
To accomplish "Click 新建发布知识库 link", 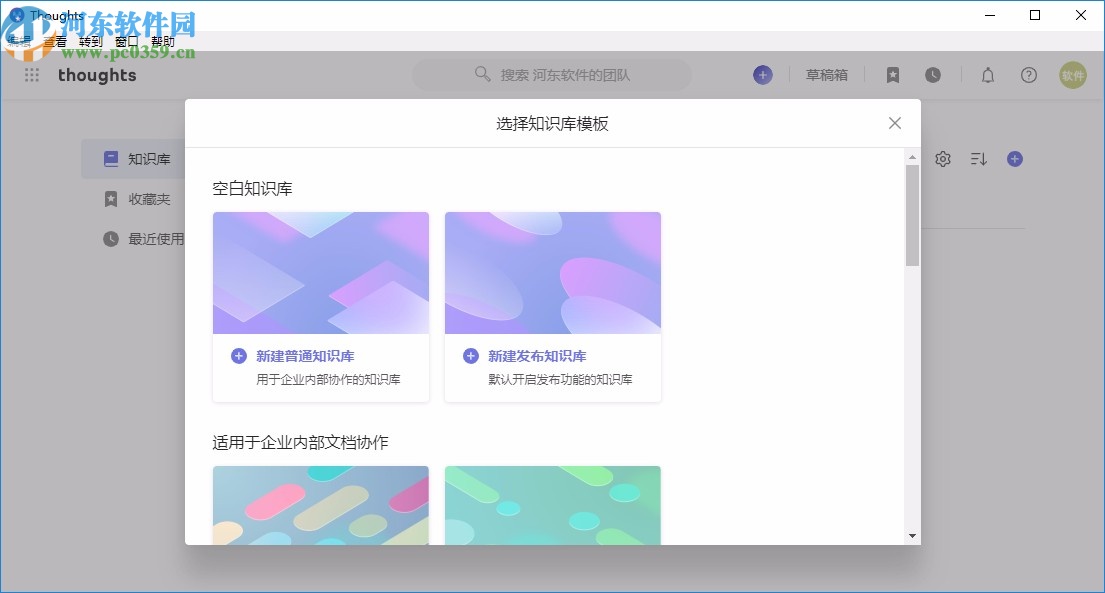I will (x=537, y=356).
